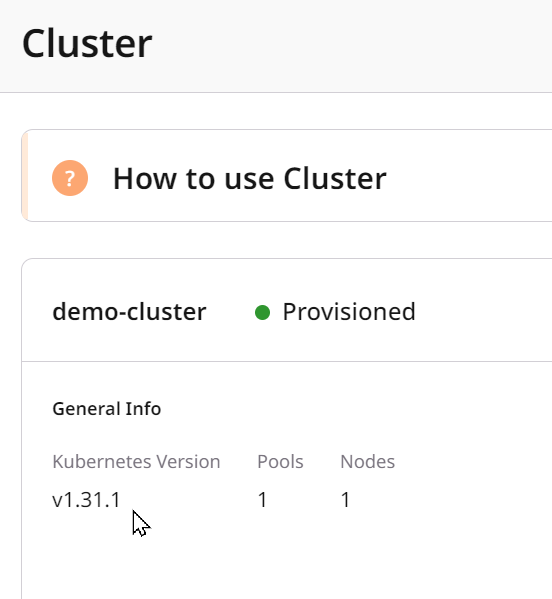Click the orange question mark help icon
This screenshot has height=599, width=552.
70,178
